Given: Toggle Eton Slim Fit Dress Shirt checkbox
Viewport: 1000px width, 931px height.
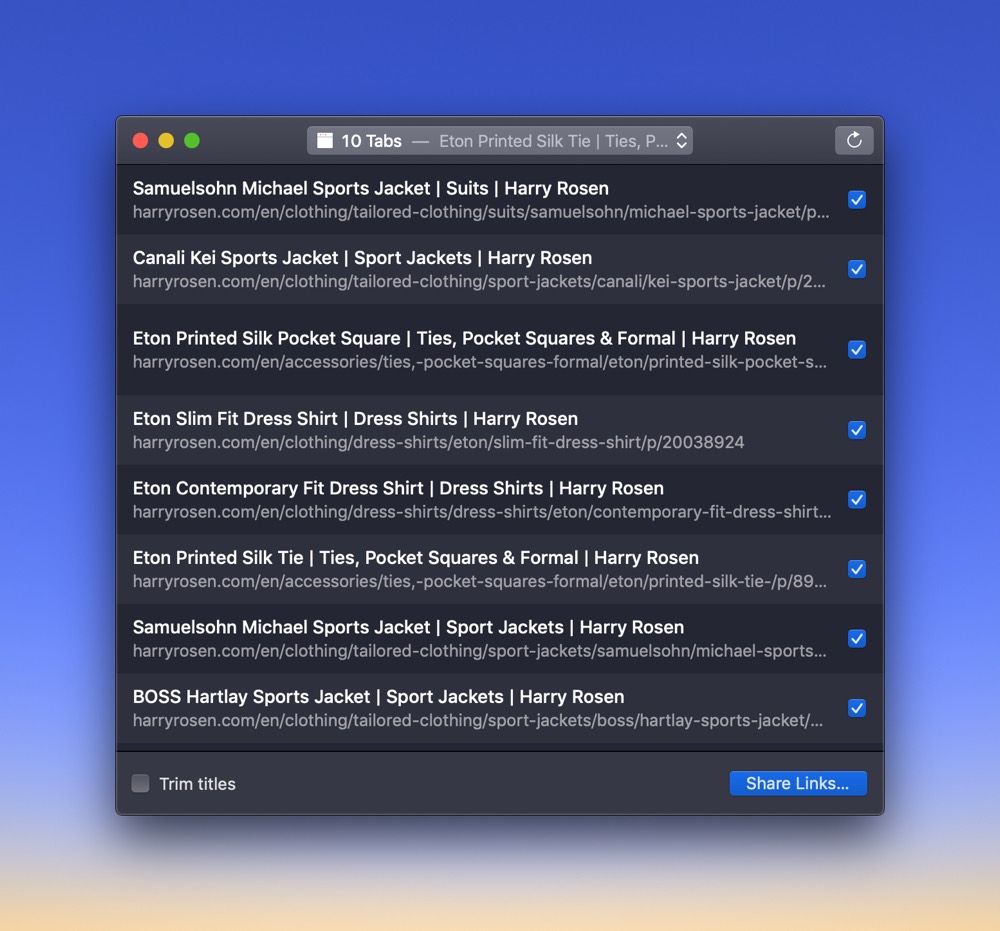Looking at the screenshot, I should point(857,430).
